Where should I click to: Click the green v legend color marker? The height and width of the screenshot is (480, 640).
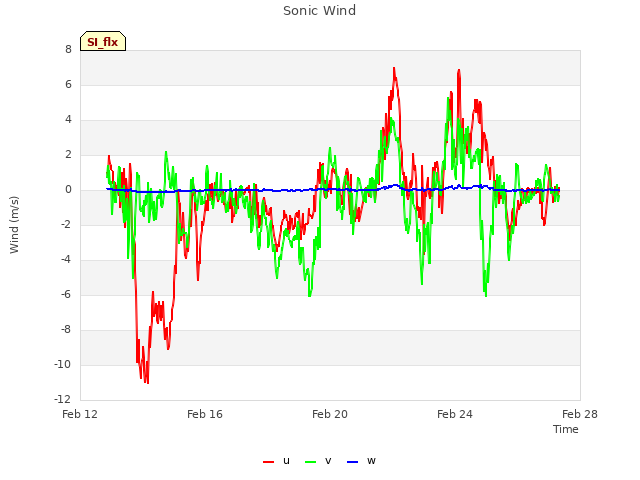point(310,462)
